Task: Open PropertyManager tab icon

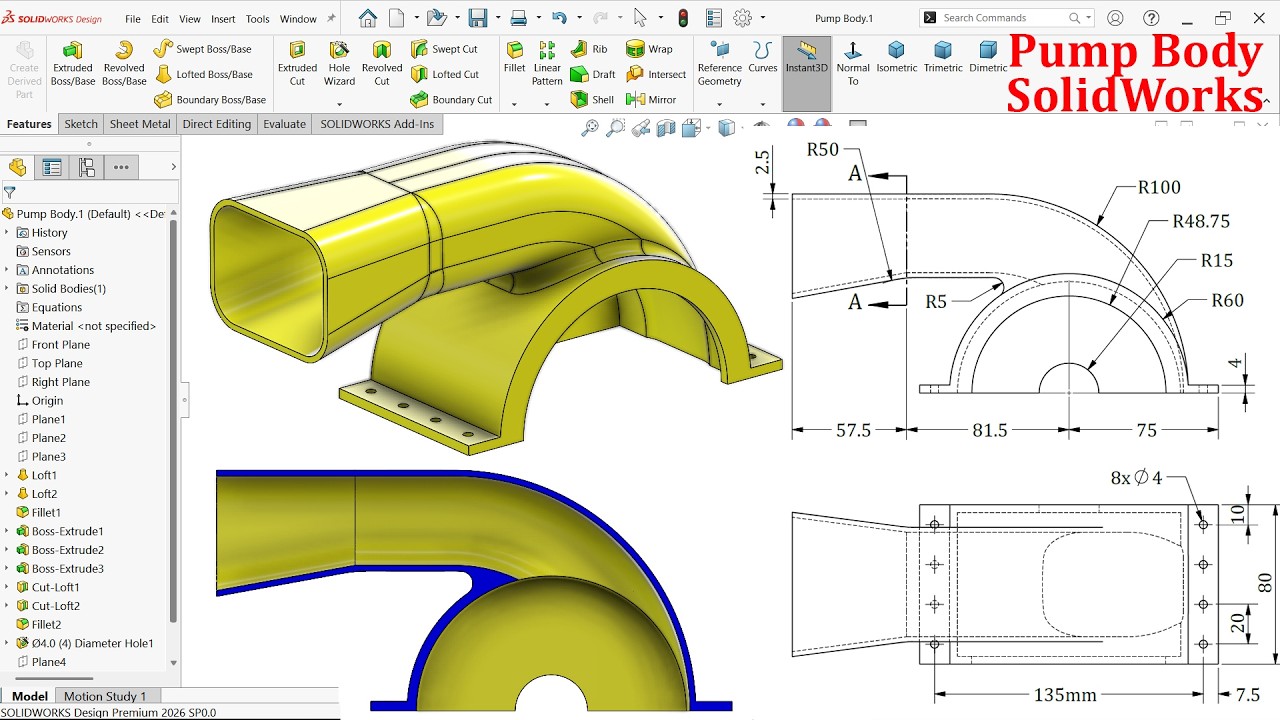Action: click(x=52, y=167)
